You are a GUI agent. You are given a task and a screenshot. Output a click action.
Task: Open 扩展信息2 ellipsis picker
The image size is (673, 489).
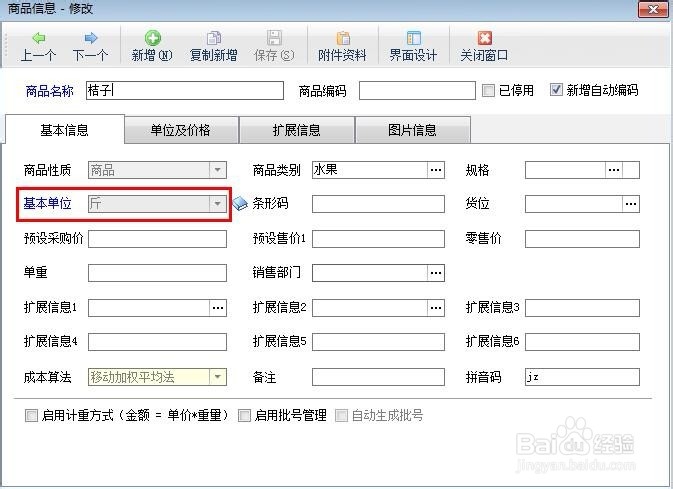(x=436, y=307)
